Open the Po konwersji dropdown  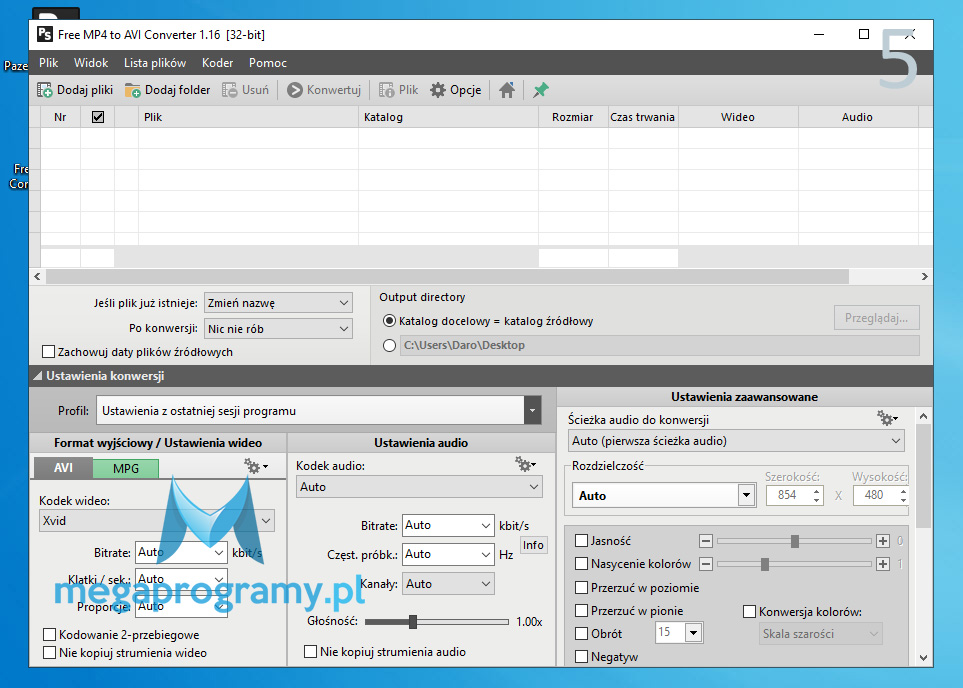pos(278,329)
